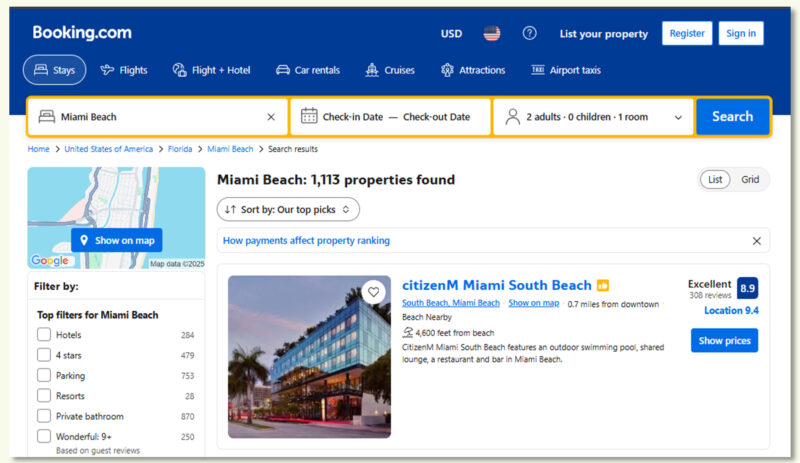Click the Show on map link under citizenM
Screen dimensions: 800x463
click(534, 303)
